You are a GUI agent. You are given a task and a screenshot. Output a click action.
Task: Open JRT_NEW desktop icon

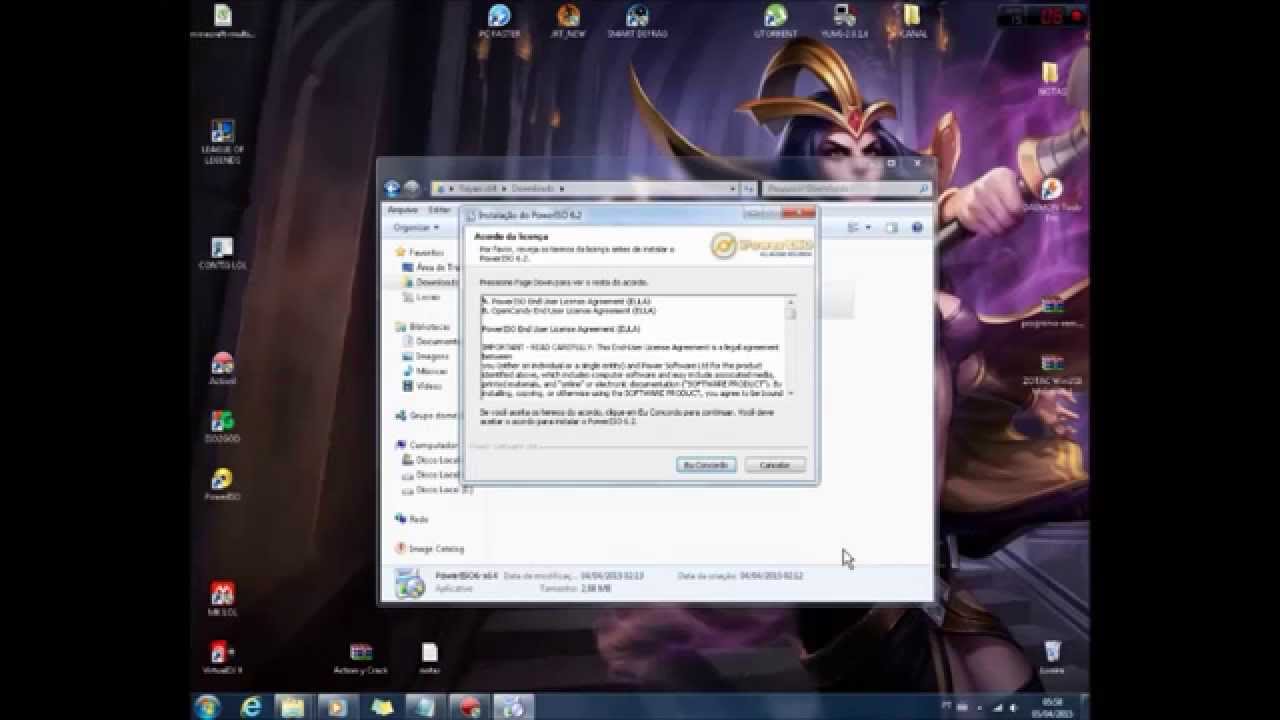pyautogui.click(x=568, y=20)
